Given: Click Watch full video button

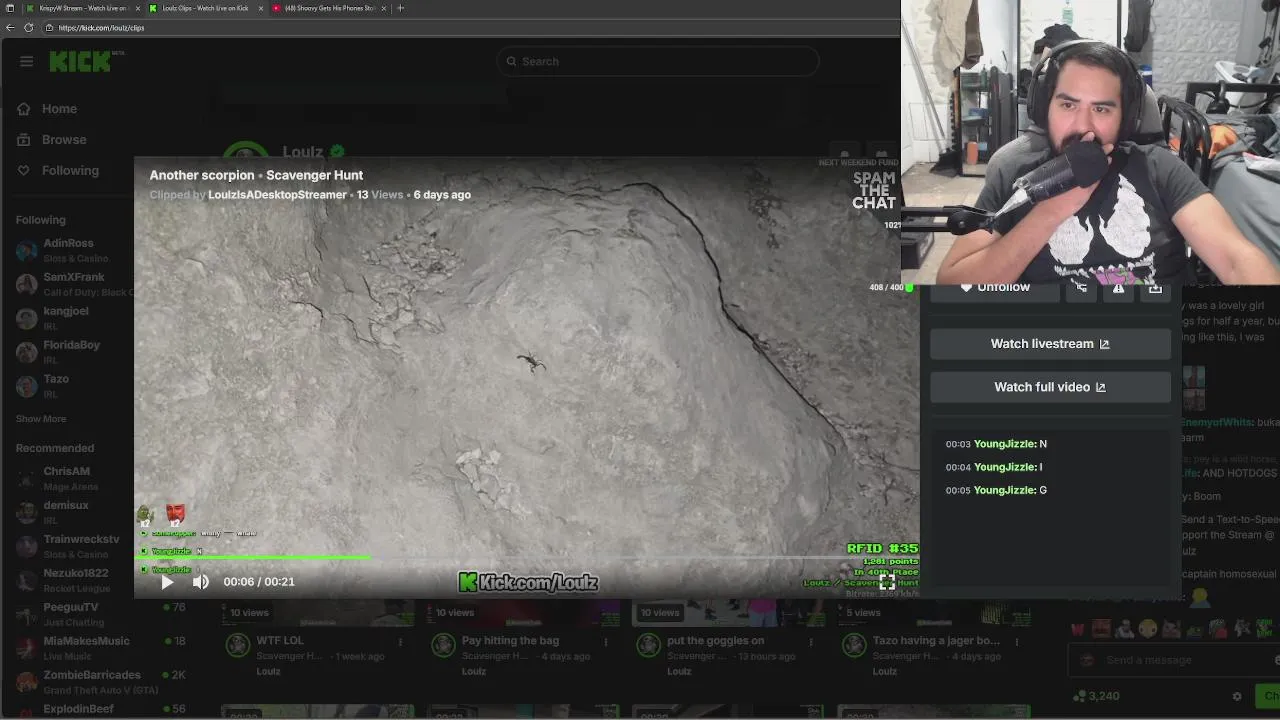Looking at the screenshot, I should 1050,387.
